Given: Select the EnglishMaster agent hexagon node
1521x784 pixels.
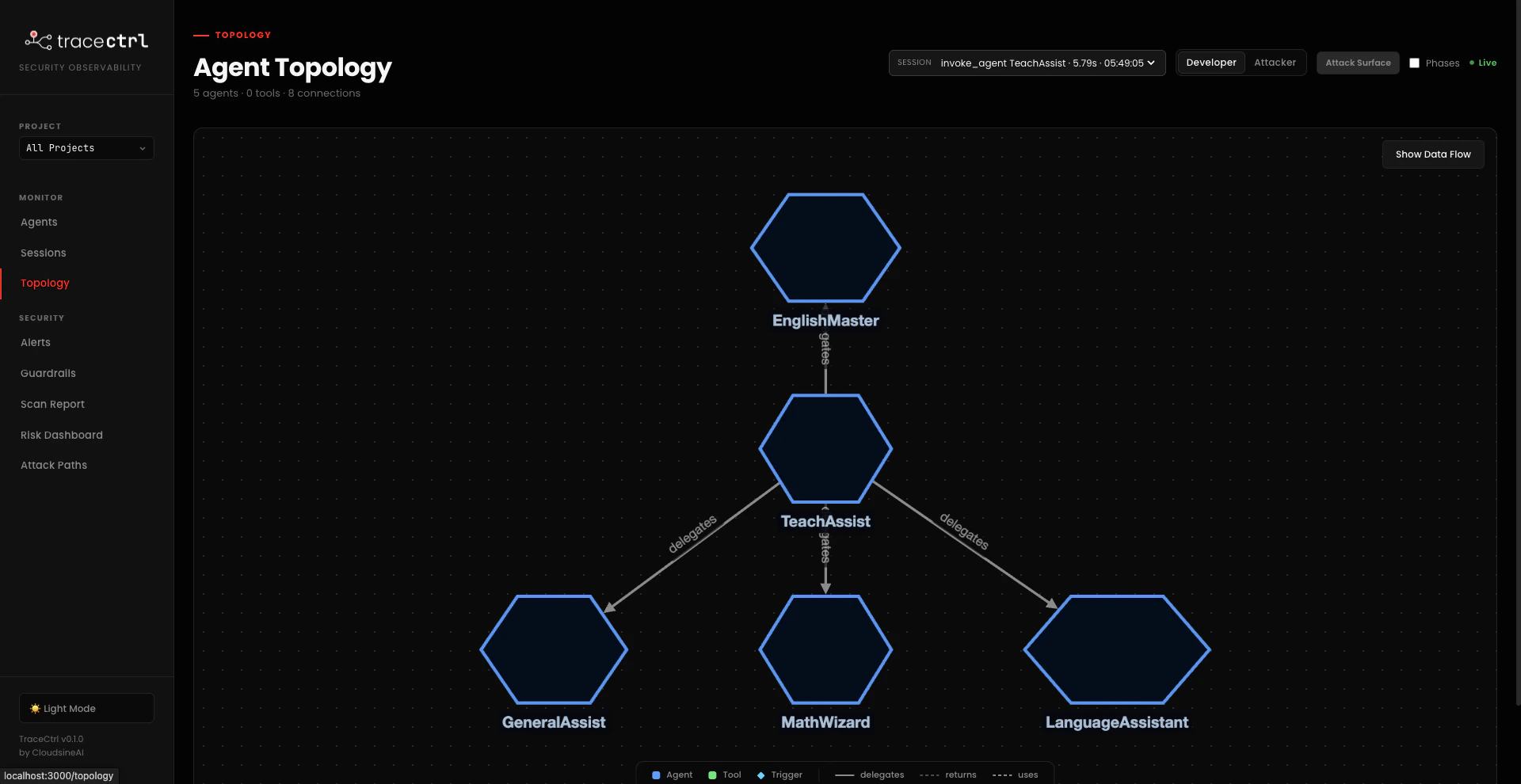Looking at the screenshot, I should pos(825,248).
